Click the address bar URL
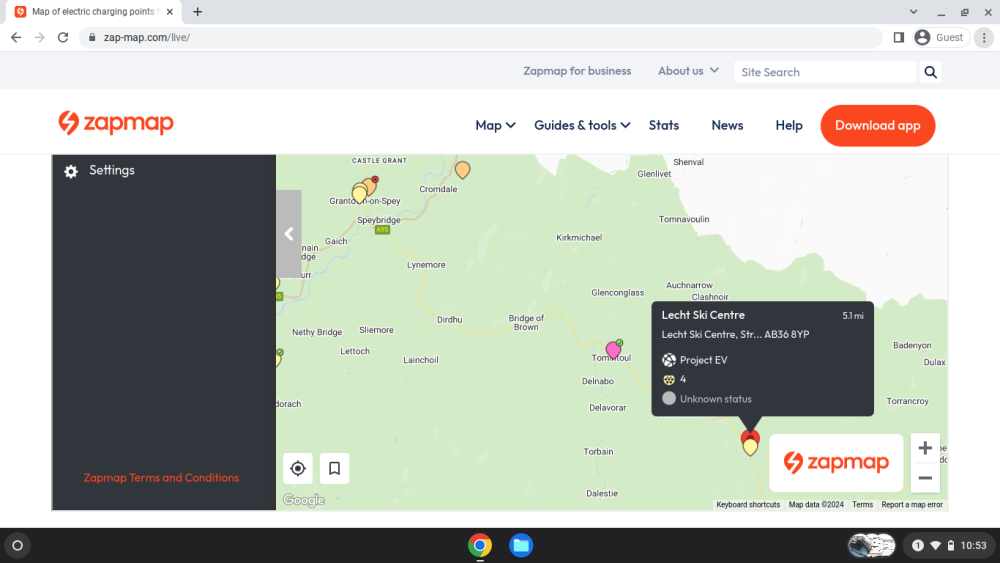 (x=147, y=38)
